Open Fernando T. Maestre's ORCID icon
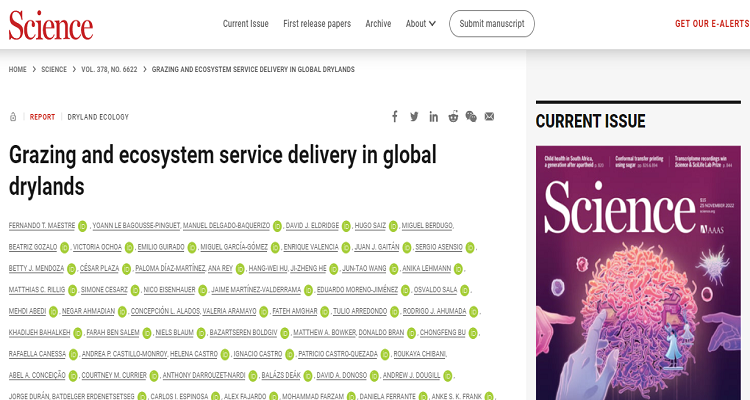This screenshot has width=750, height=400. [x=83, y=225]
